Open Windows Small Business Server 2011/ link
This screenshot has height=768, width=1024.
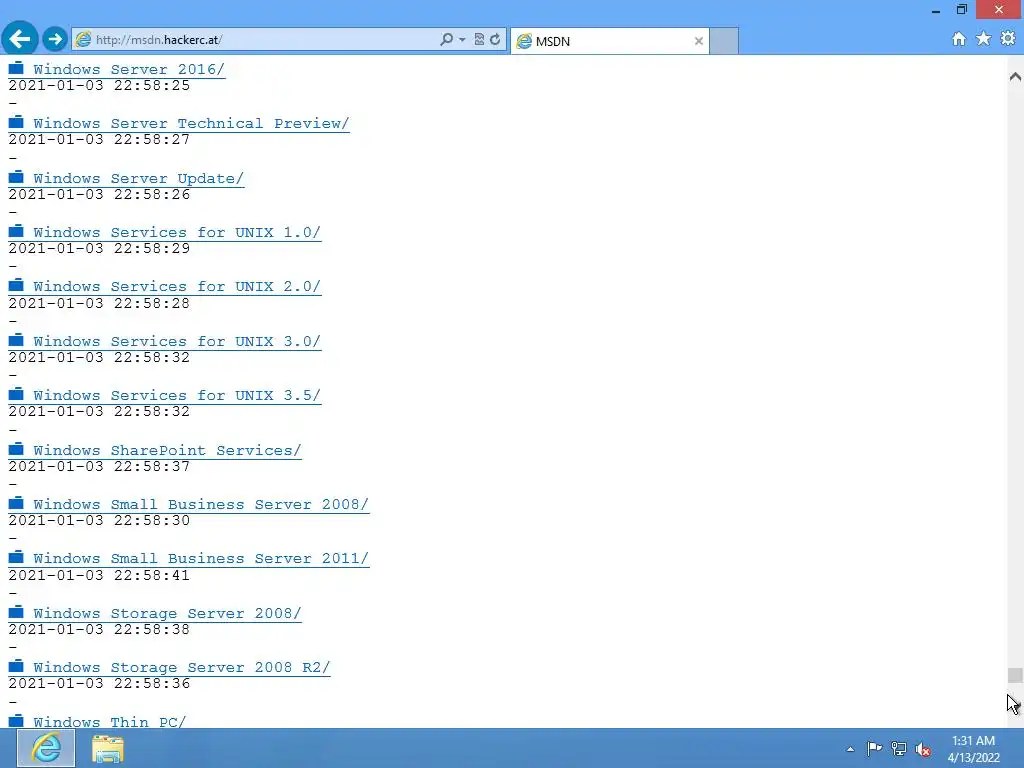201,559
